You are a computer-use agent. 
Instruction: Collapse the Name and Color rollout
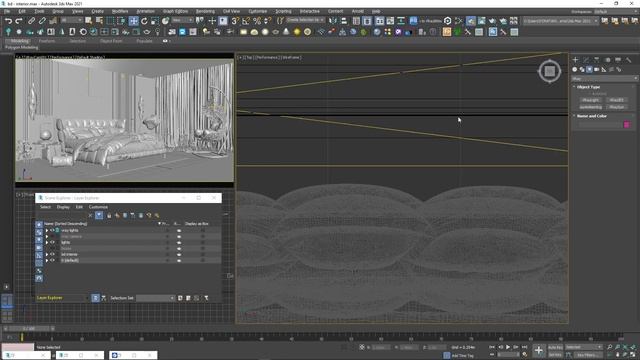(591, 116)
